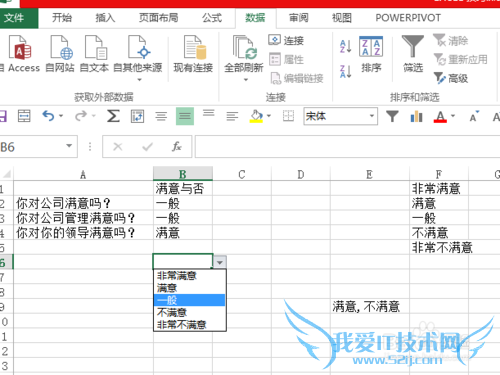Click the Select All corner triangle
This screenshot has height=375, width=500.
[x=7, y=174]
